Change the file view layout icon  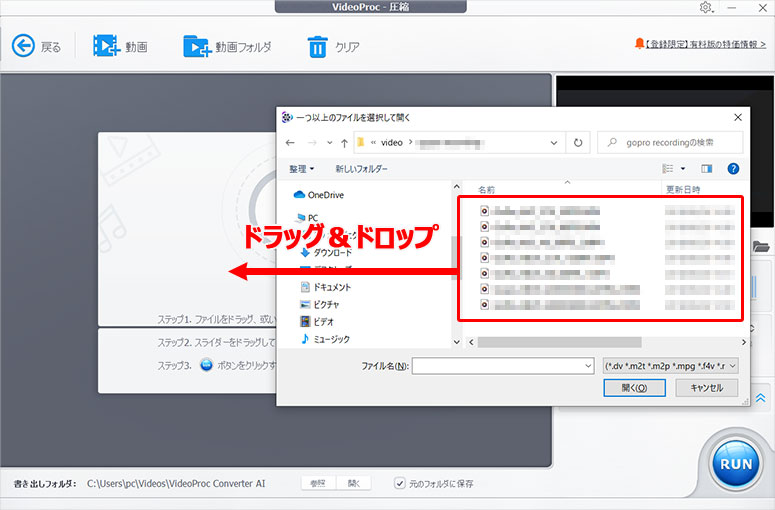668,169
